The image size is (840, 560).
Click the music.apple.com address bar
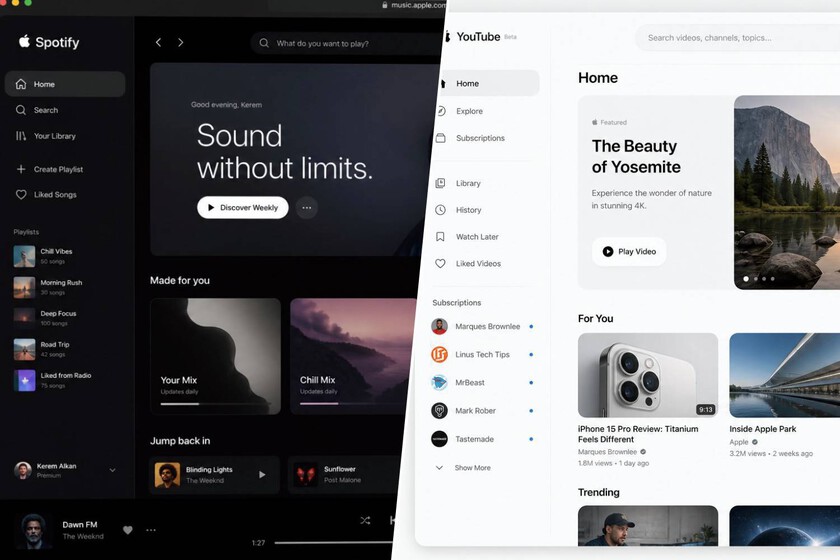click(414, 5)
